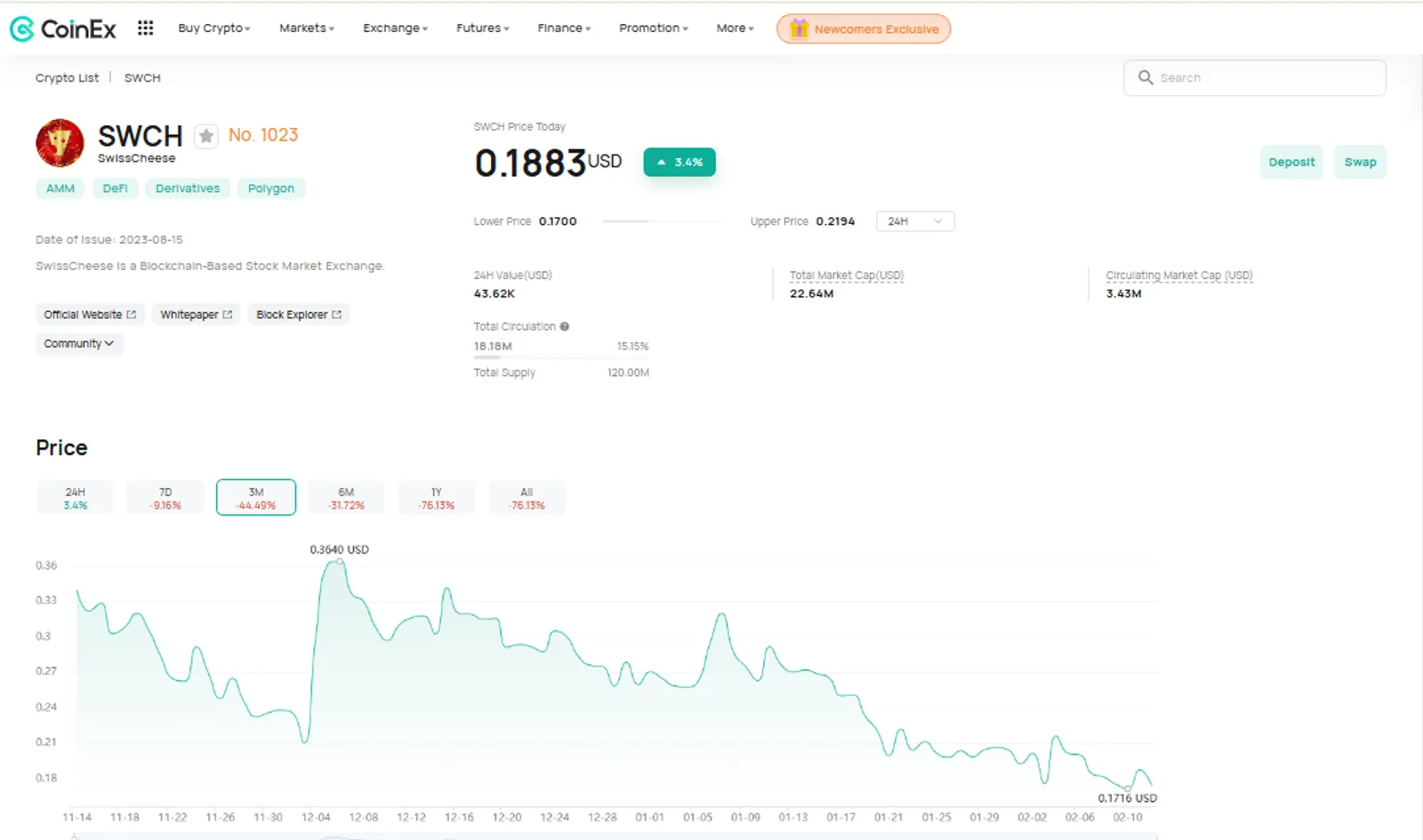Click the total circulation progress bar
Image resolution: width=1423 pixels, height=840 pixels.
click(561, 357)
